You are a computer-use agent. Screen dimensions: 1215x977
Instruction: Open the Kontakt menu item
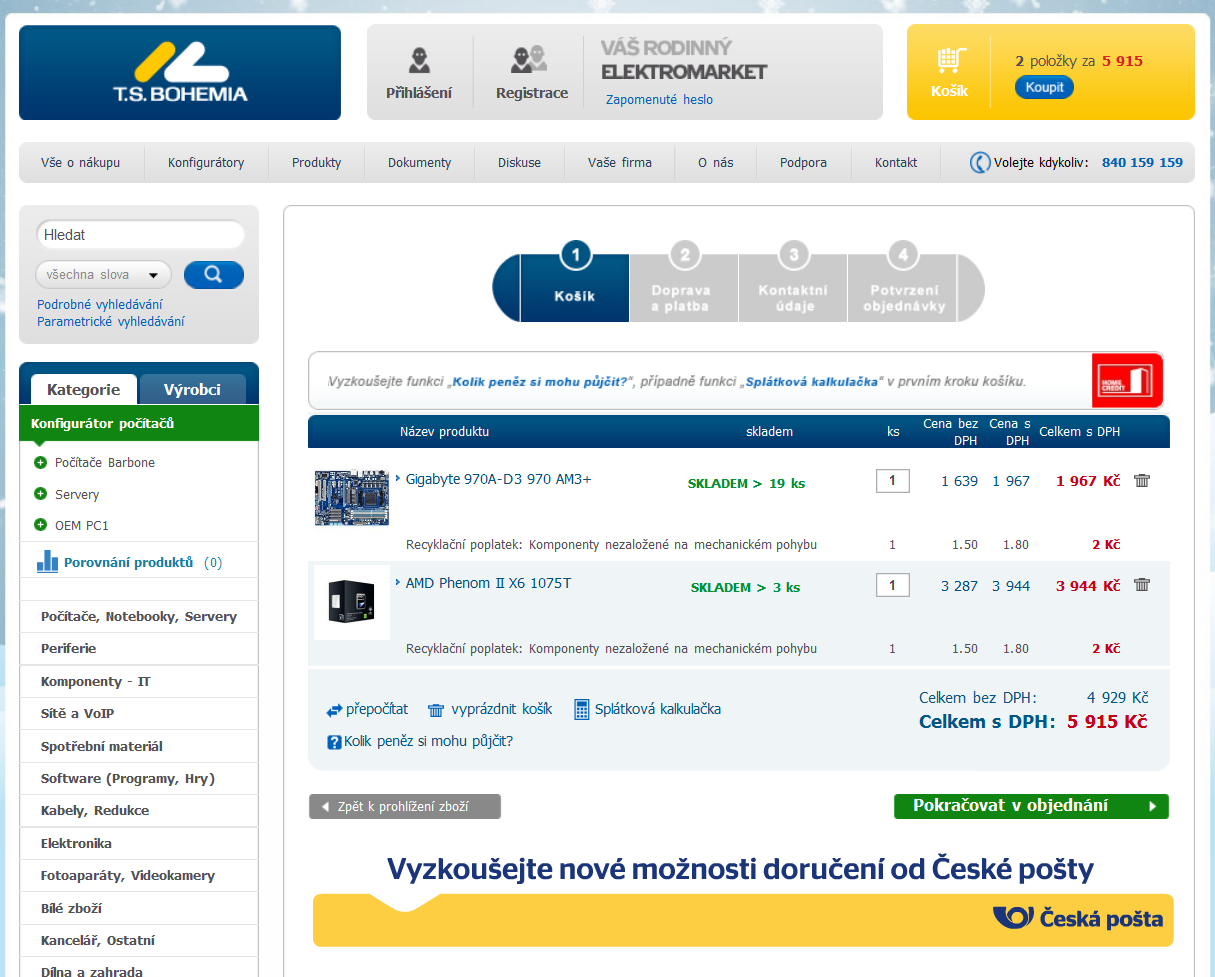click(x=896, y=162)
